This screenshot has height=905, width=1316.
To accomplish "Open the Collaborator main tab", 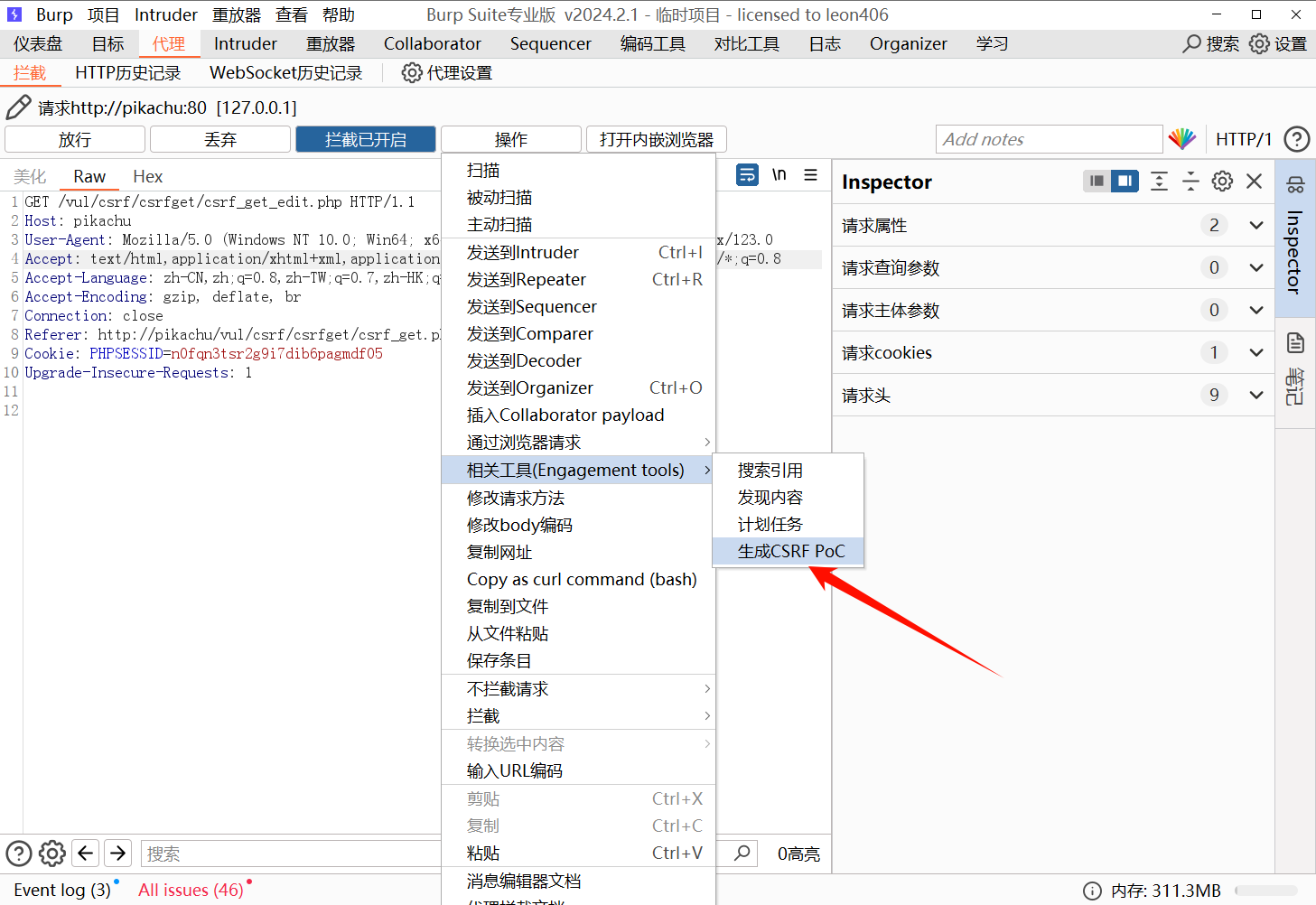I will 433,43.
